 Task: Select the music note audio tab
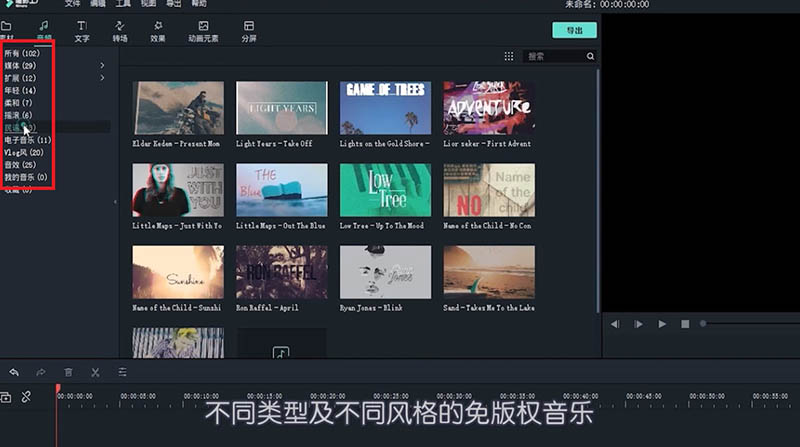(x=44, y=30)
